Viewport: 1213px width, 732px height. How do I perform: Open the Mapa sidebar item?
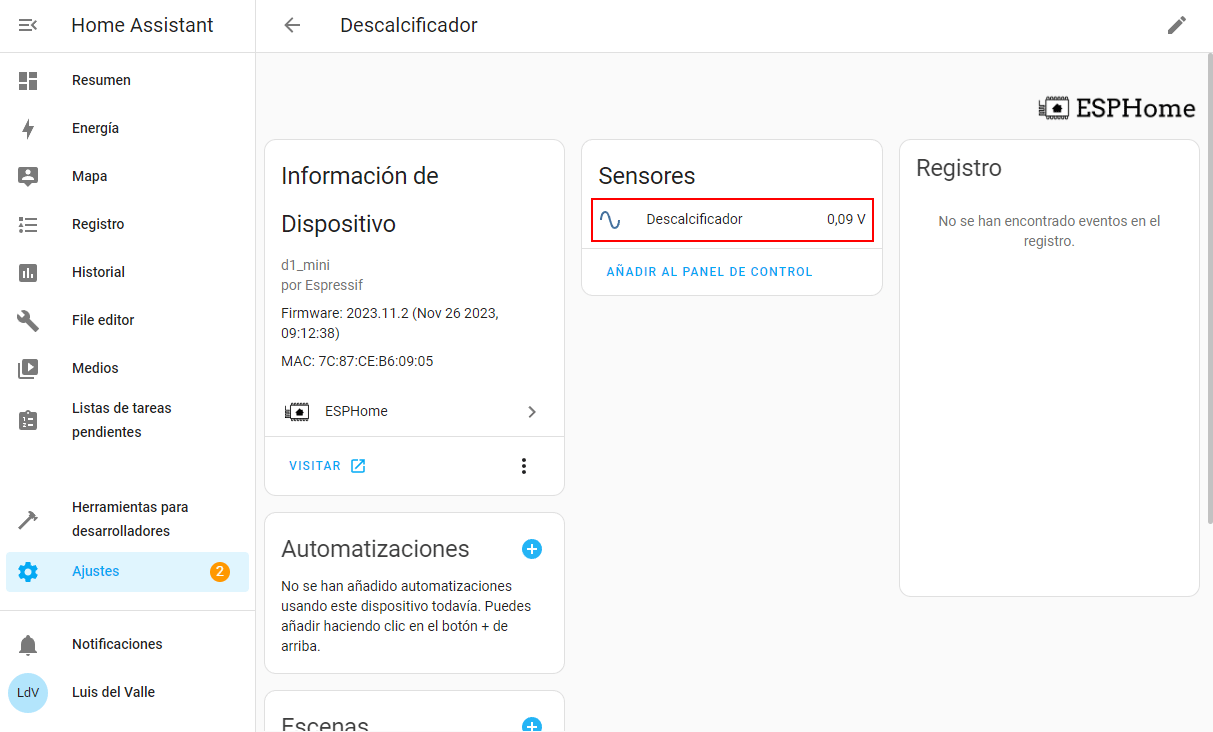pos(127,176)
